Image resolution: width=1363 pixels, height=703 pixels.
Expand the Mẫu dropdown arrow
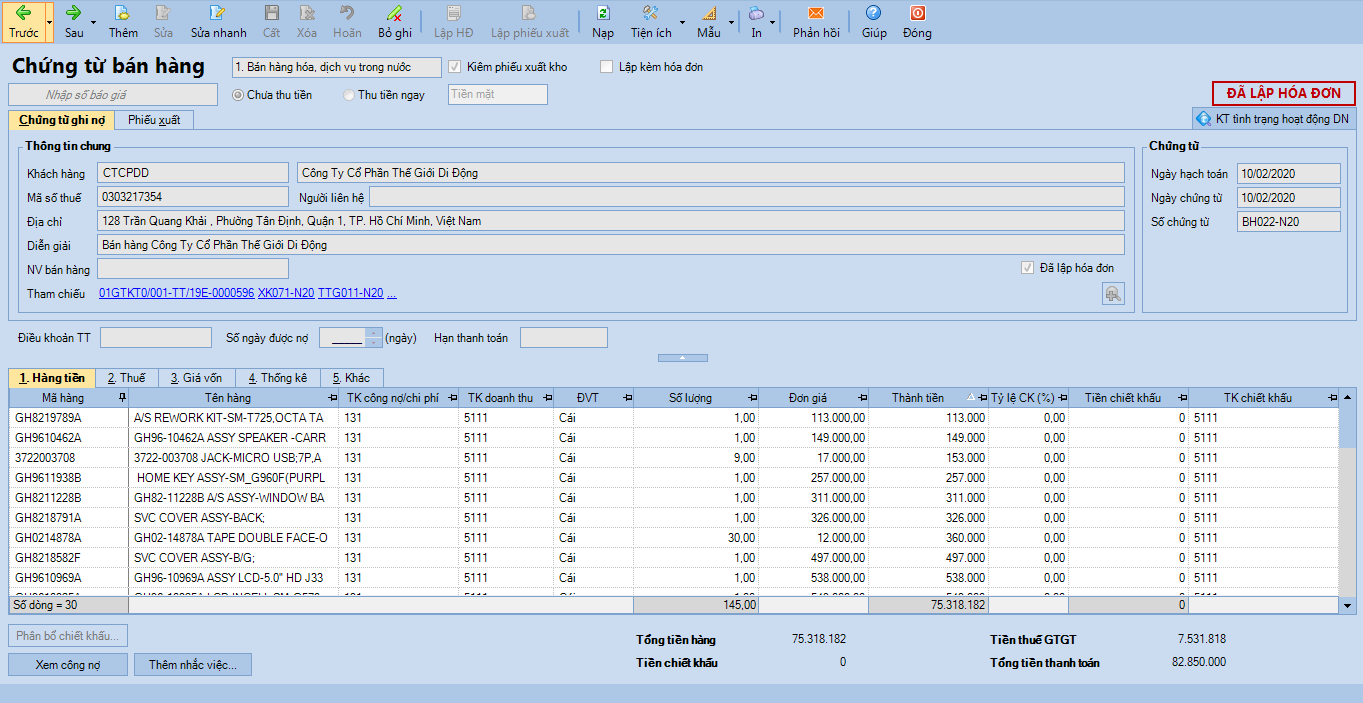(x=731, y=22)
